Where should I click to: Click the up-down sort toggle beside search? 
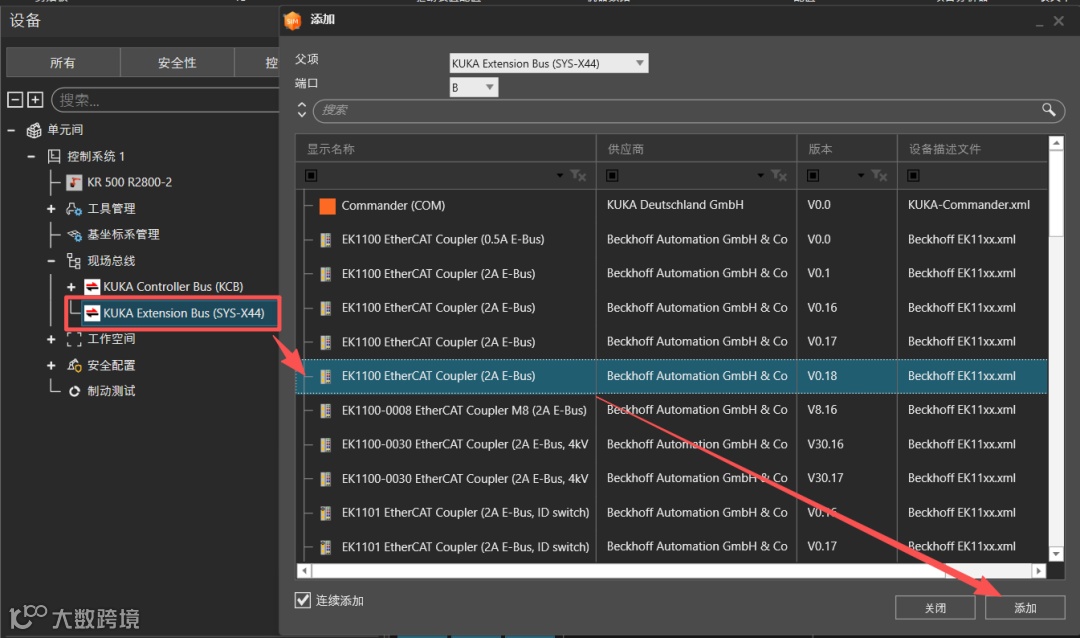tap(302, 110)
